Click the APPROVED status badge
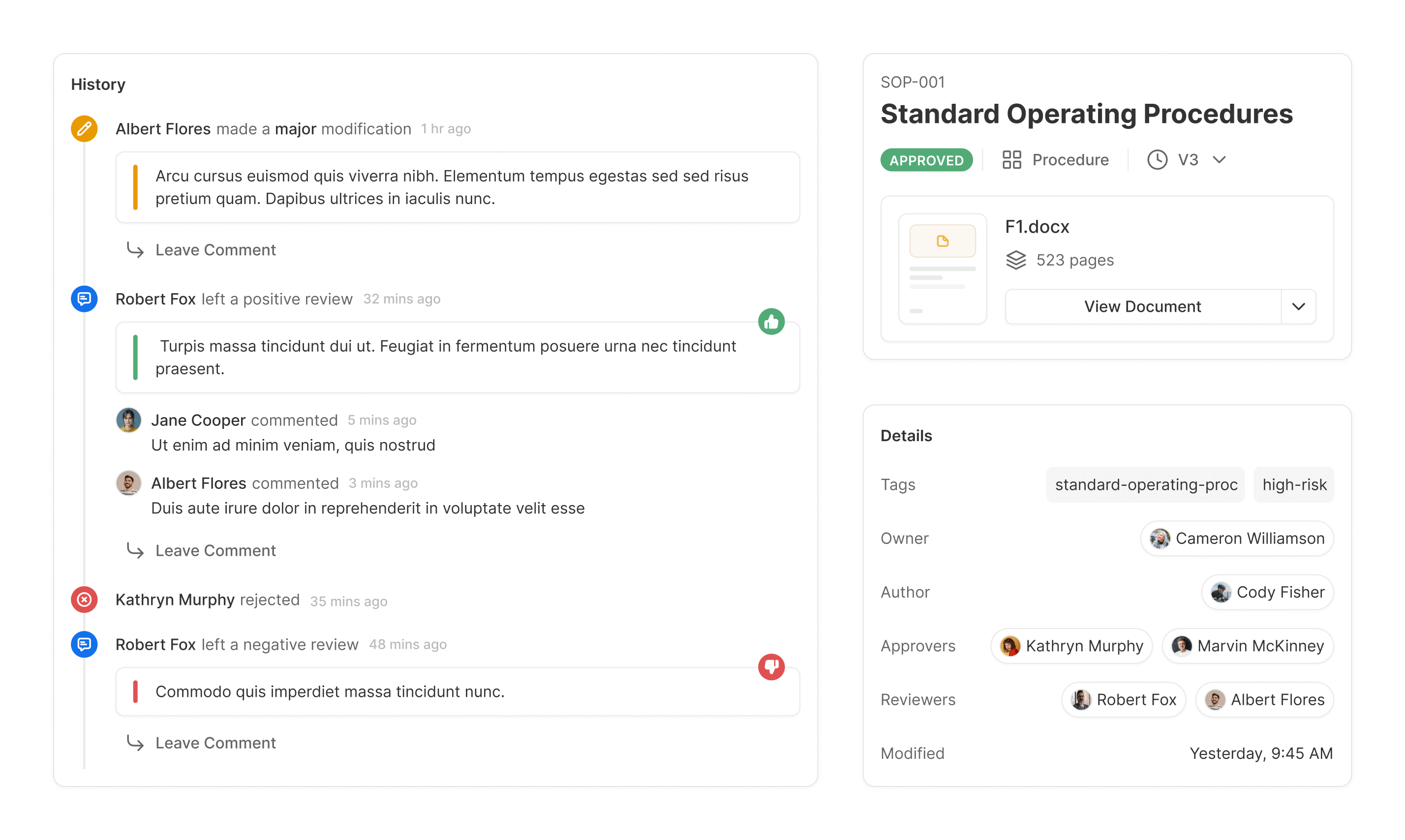This screenshot has height=840, width=1405. coord(926,160)
